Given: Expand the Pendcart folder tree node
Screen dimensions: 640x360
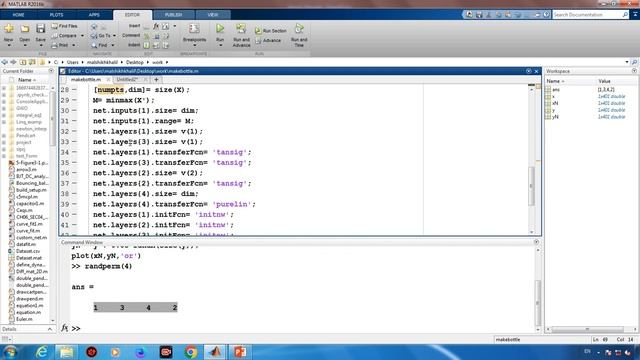Looking at the screenshot, I should pos(4,136).
